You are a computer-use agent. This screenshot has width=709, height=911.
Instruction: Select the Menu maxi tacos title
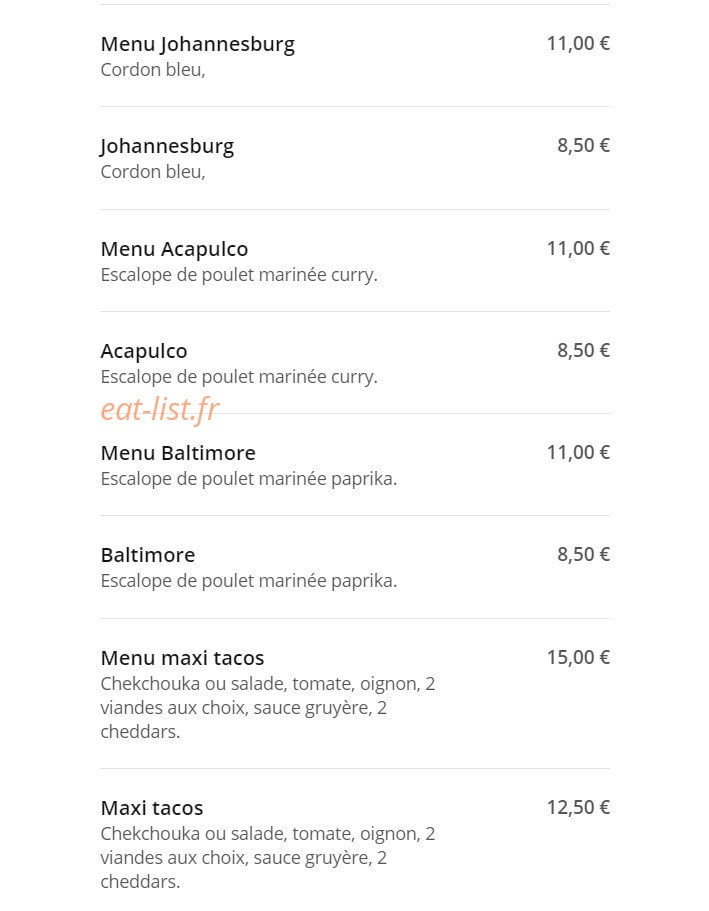[x=182, y=658]
